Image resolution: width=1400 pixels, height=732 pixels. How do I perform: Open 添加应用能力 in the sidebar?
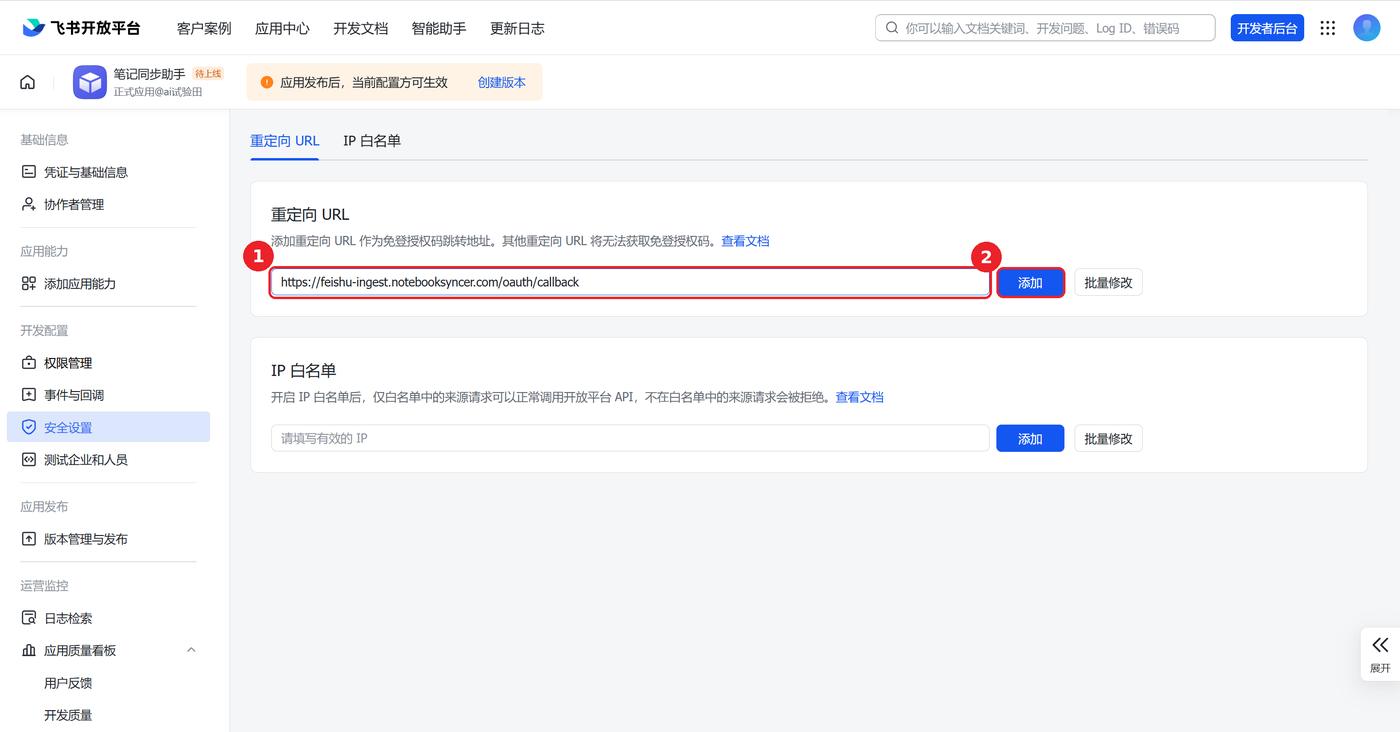point(108,283)
